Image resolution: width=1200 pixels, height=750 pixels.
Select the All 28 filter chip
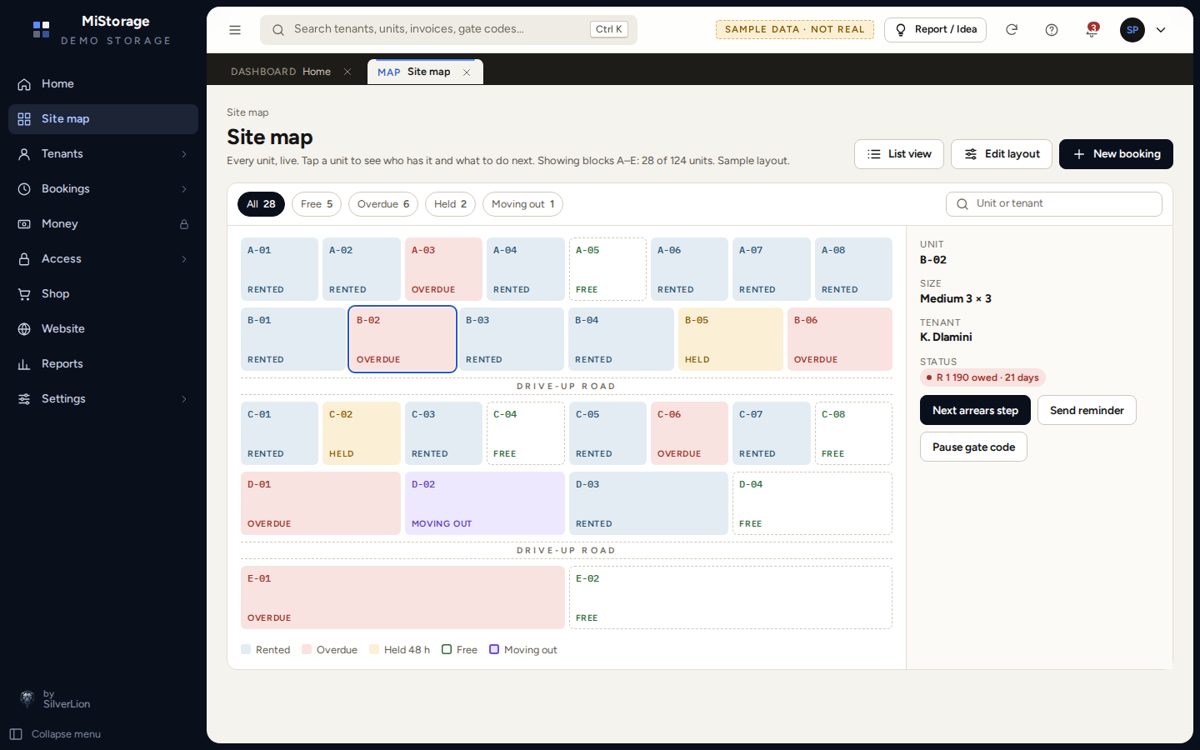point(261,204)
